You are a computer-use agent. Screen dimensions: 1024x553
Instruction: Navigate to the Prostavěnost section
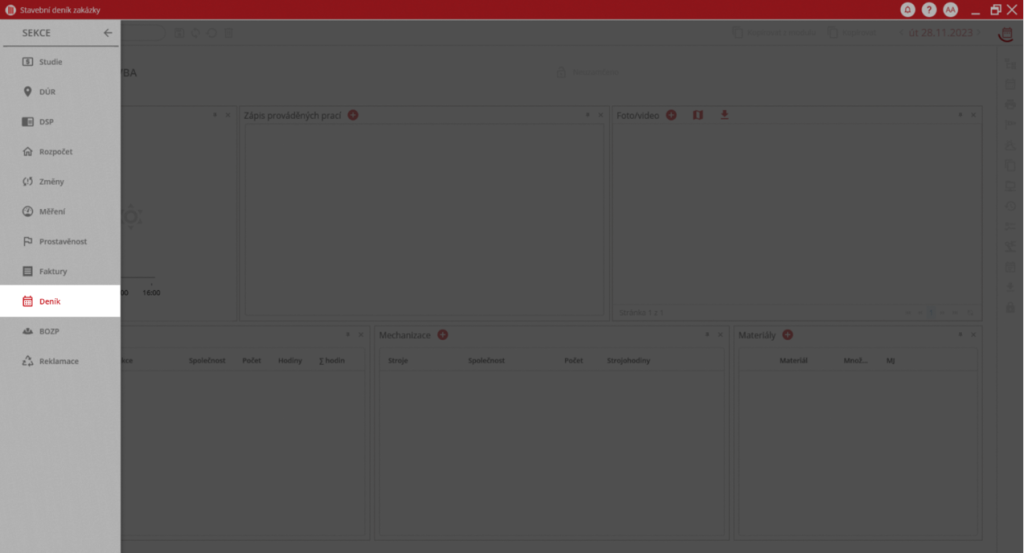pos(62,242)
